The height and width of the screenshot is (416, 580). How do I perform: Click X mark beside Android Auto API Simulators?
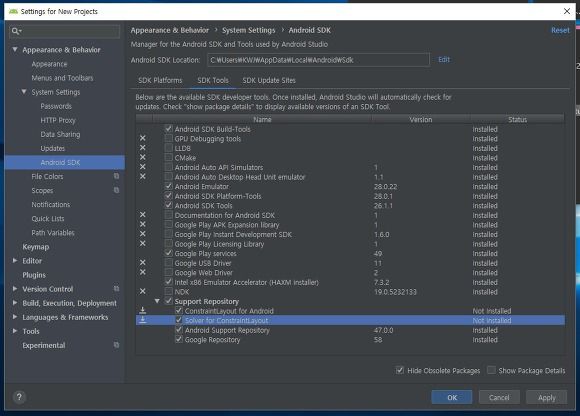pyautogui.click(x=142, y=167)
